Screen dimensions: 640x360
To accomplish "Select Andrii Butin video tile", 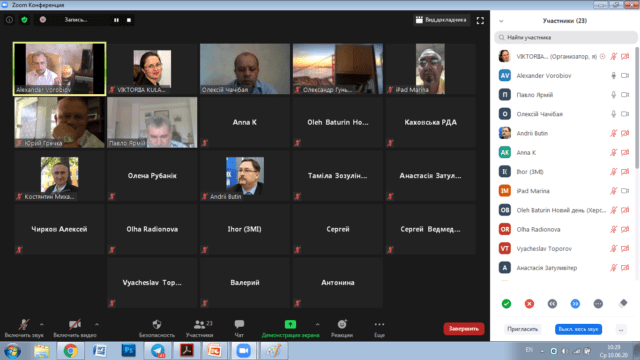I will click(x=245, y=176).
